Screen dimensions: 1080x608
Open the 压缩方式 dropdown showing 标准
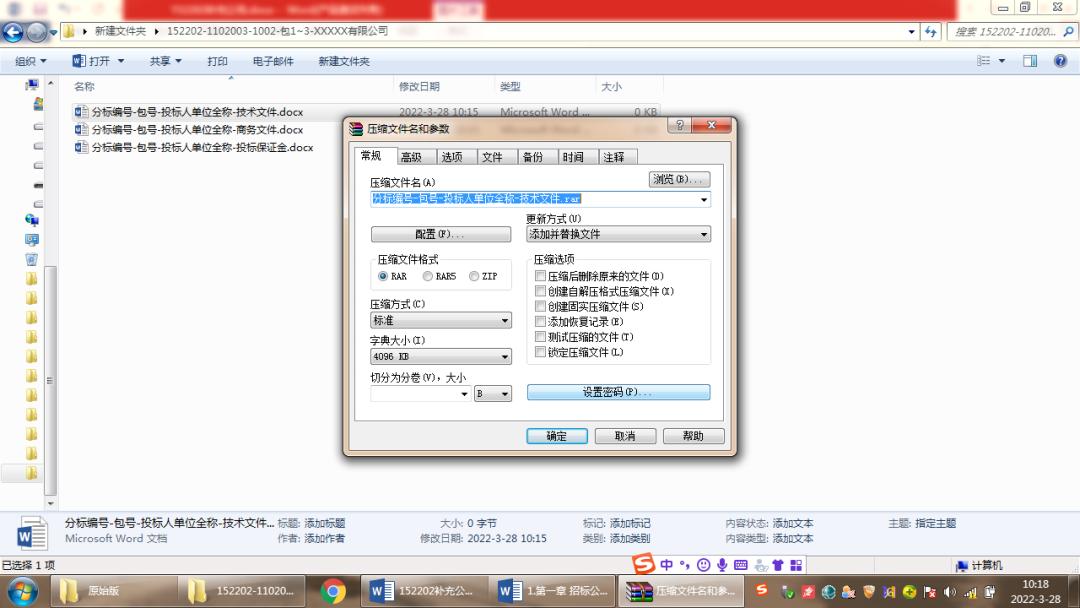(441, 320)
